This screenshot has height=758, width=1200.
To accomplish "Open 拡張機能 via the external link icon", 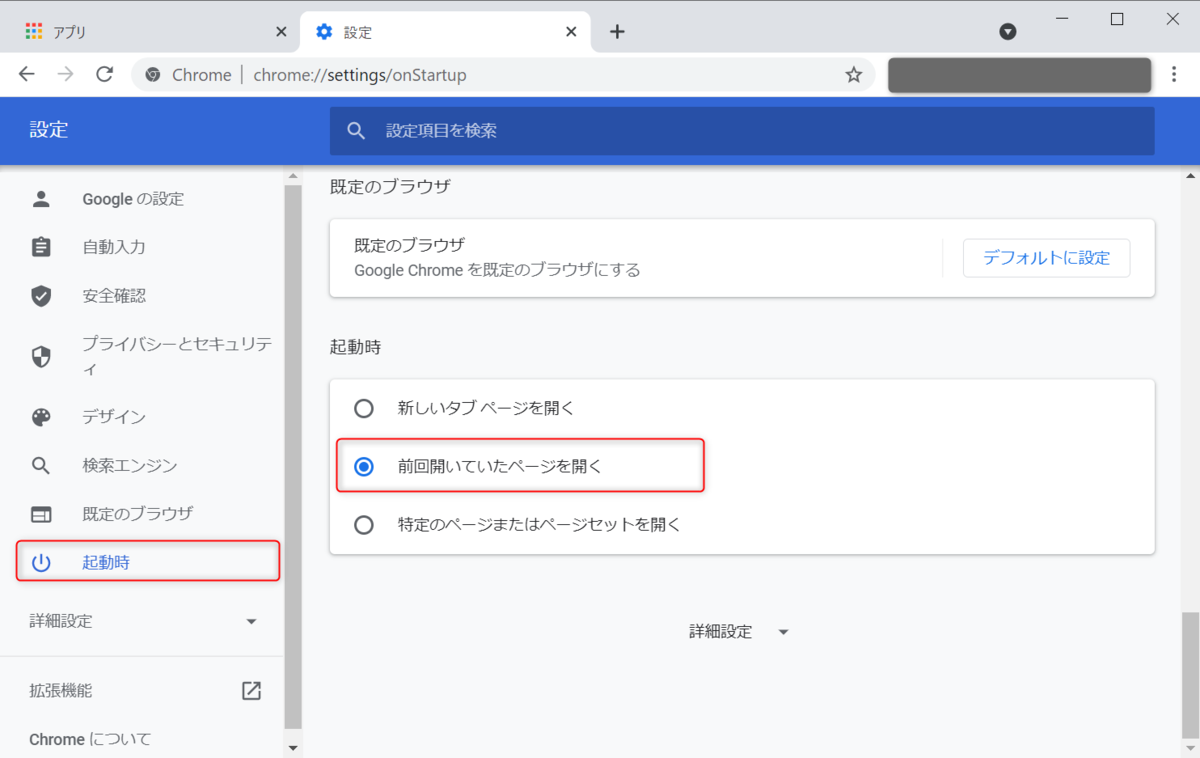I will point(251,690).
